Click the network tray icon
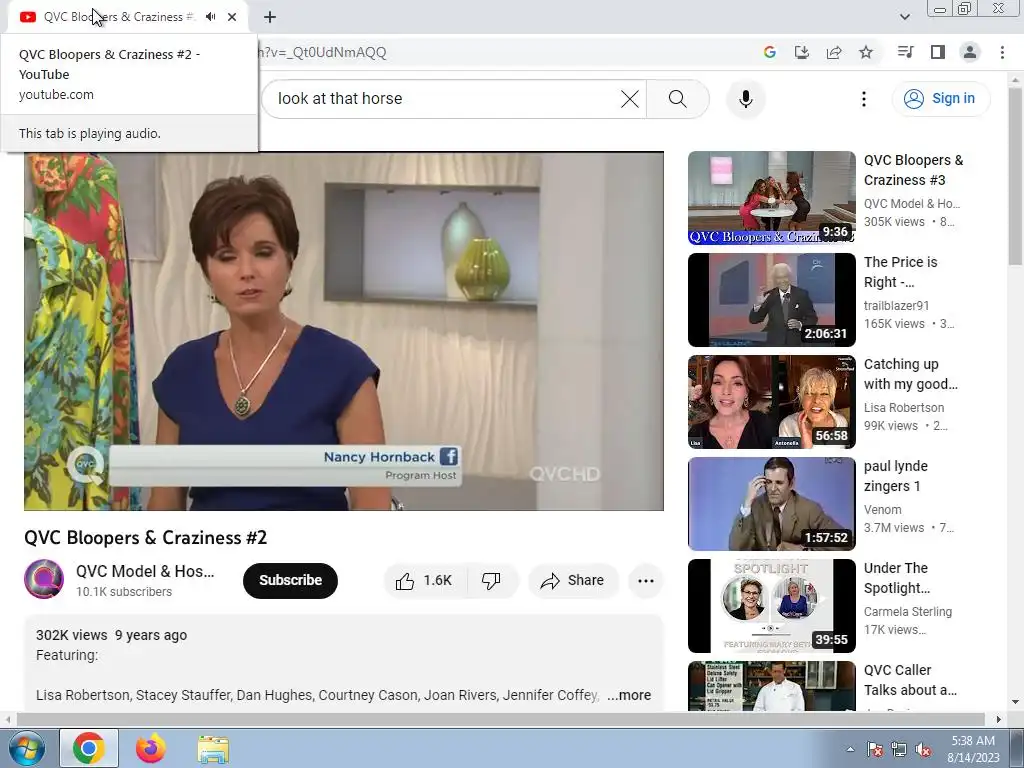Screen dimensions: 1024x768 [x=899, y=749]
